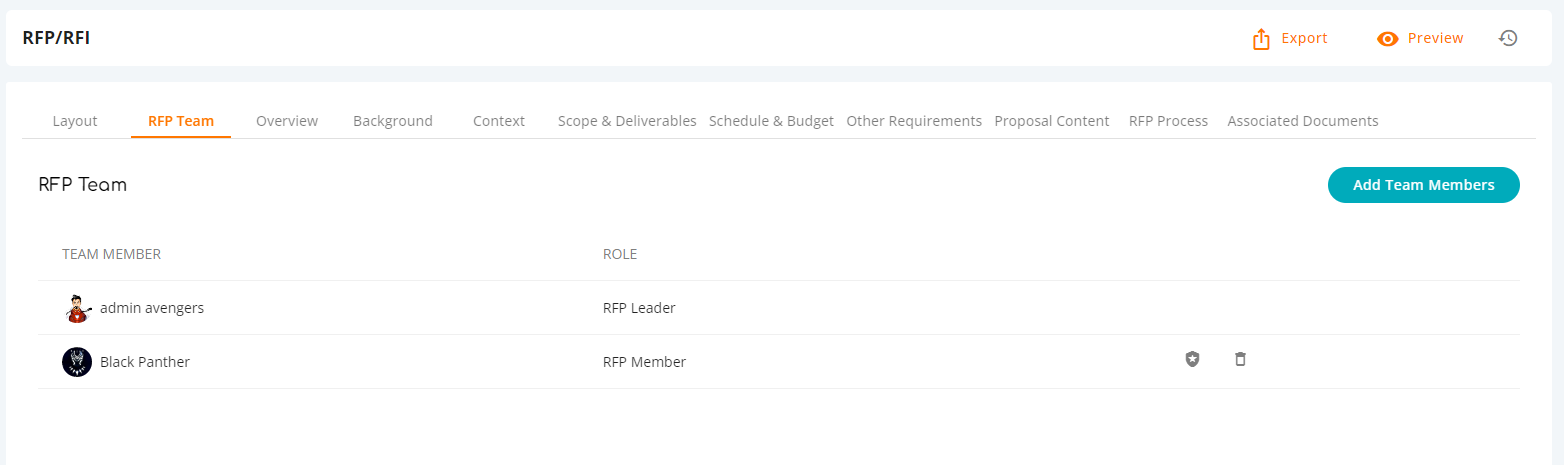Viewport: 1564px width, 465px height.
Task: Select the RFP Team tab
Action: click(181, 121)
